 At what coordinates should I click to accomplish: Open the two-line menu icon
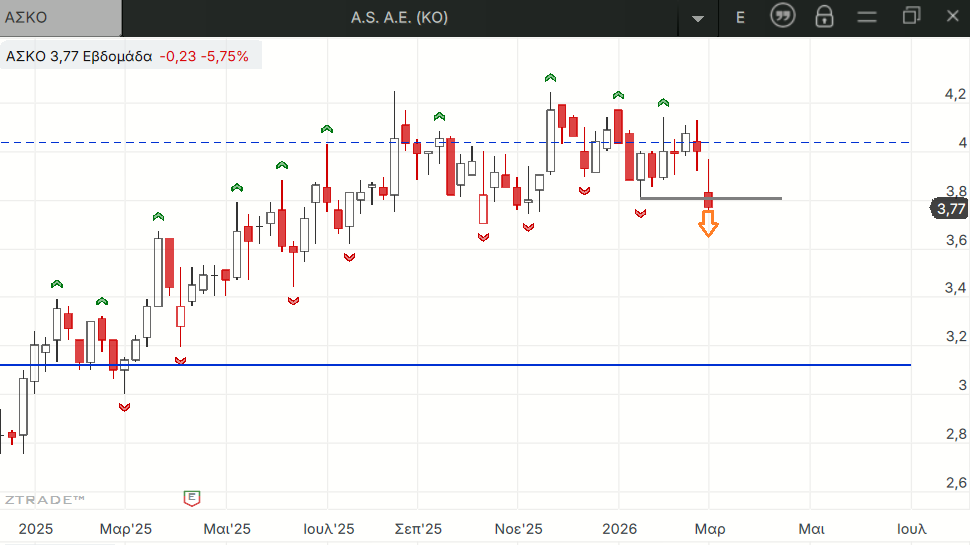click(867, 16)
